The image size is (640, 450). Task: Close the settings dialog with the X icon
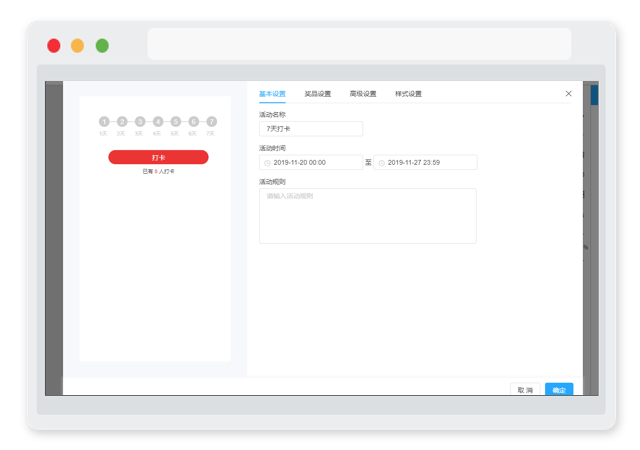coord(569,94)
